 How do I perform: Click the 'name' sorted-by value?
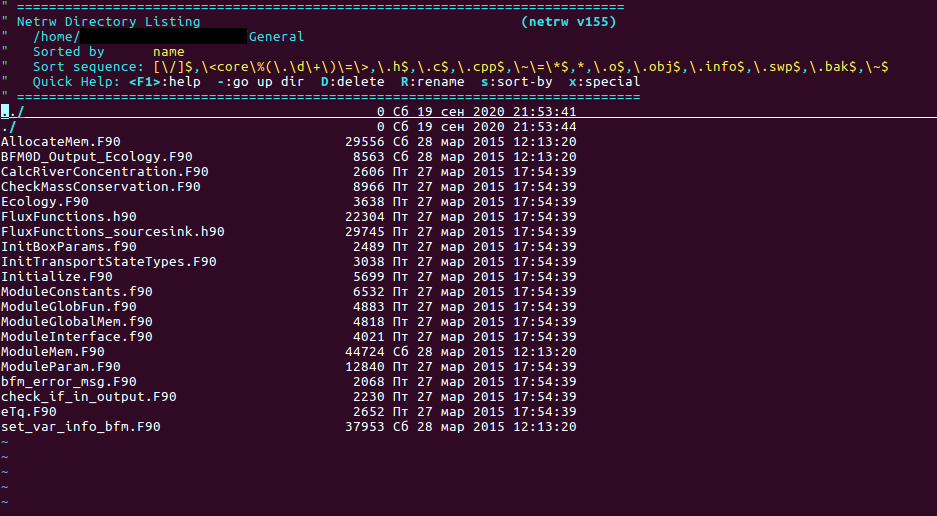(169, 51)
